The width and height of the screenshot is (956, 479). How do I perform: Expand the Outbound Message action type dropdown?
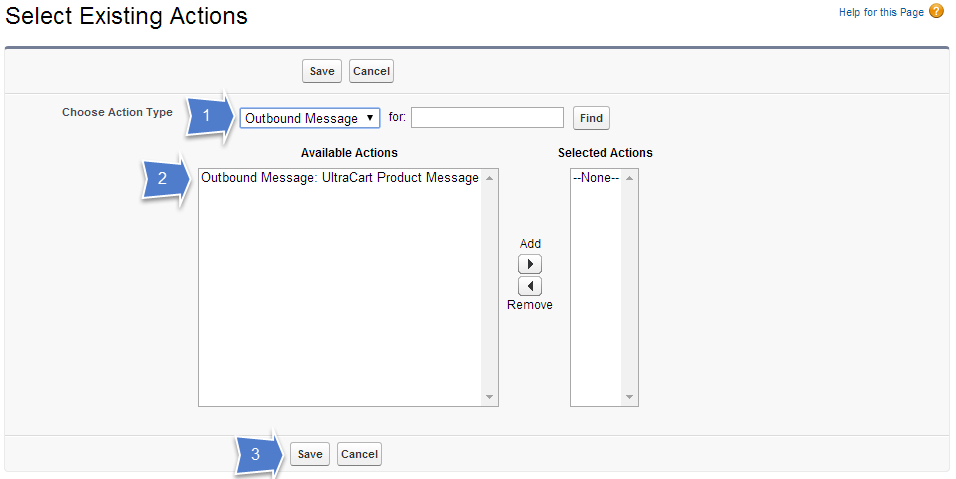click(x=310, y=118)
